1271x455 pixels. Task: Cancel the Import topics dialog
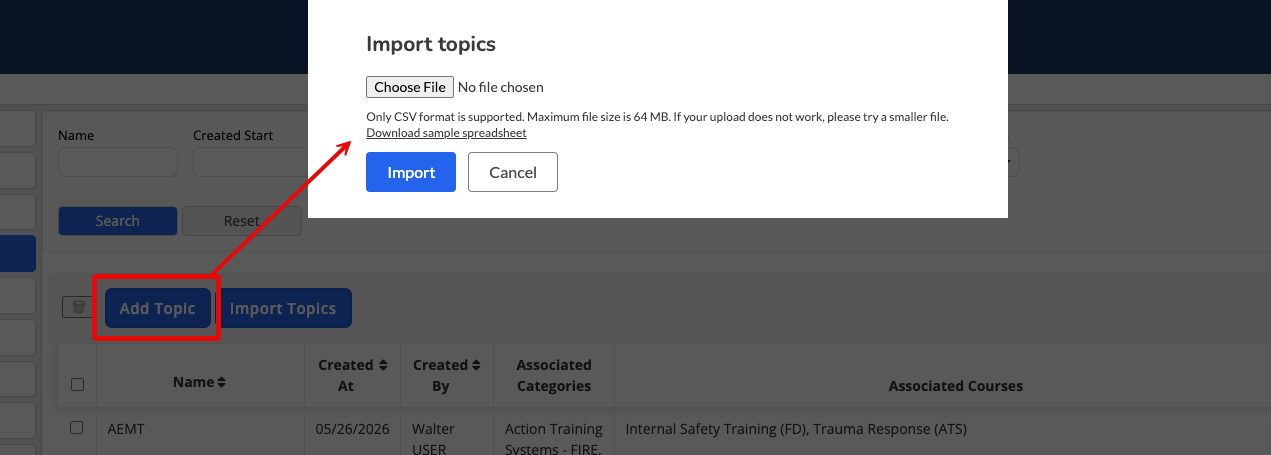[x=513, y=172]
